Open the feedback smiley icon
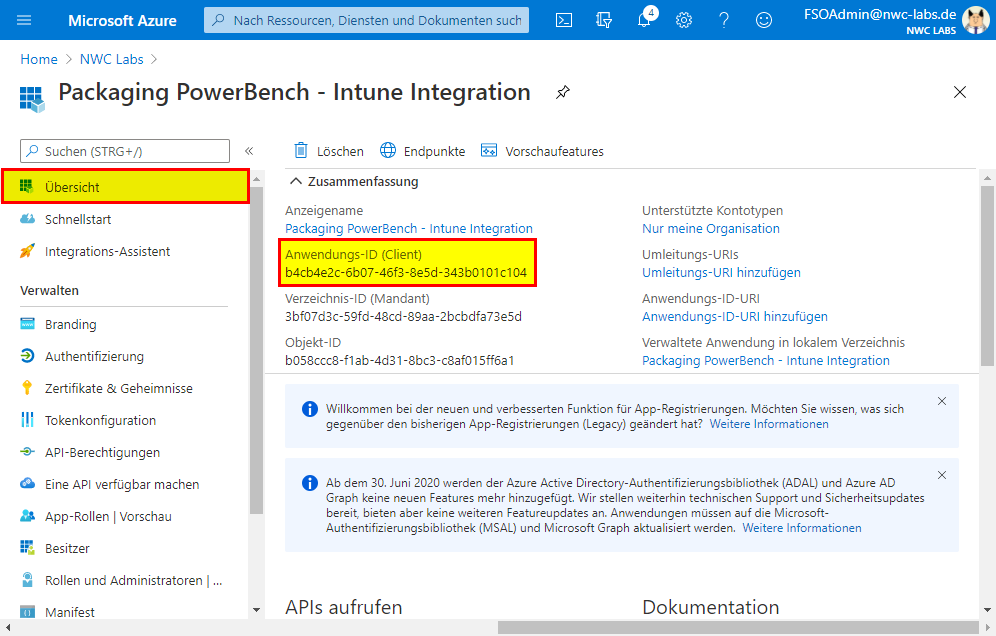The image size is (996, 636). 764,20
